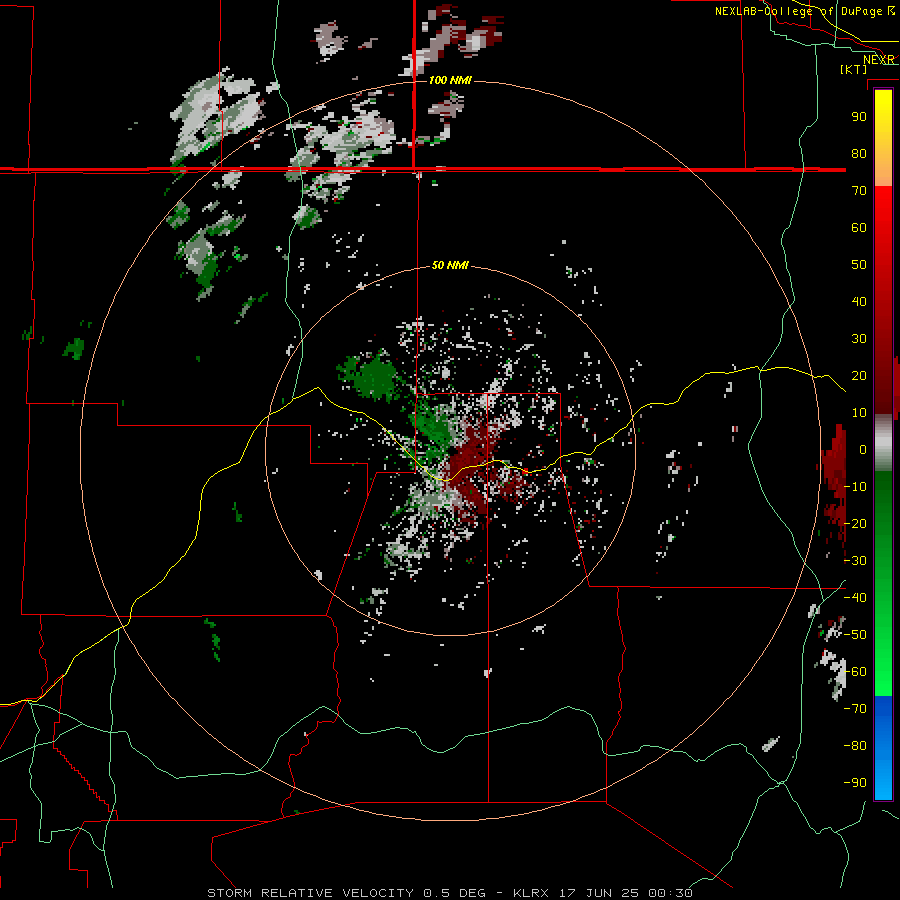Viewport: 900px width, 900px height.
Task: Click the -70 scale label
Action: click(x=855, y=709)
